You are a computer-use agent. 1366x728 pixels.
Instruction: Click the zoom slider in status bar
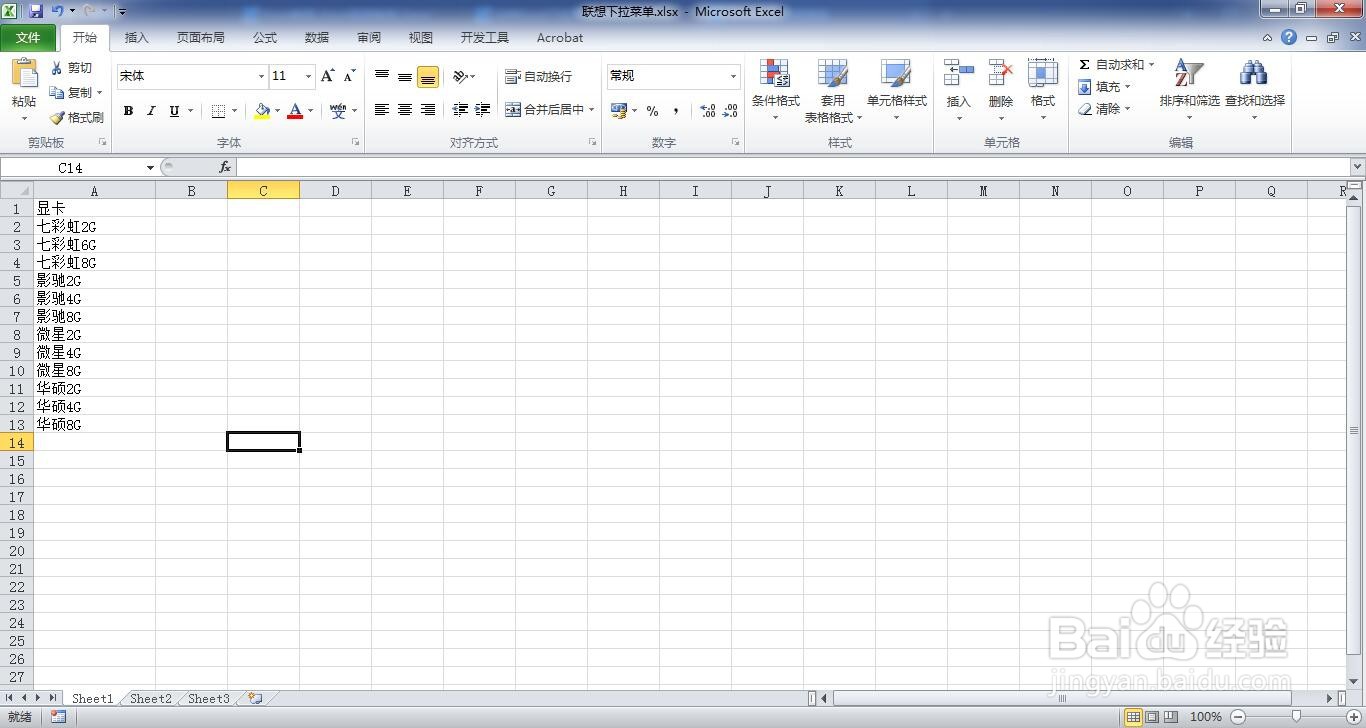pos(1297,717)
